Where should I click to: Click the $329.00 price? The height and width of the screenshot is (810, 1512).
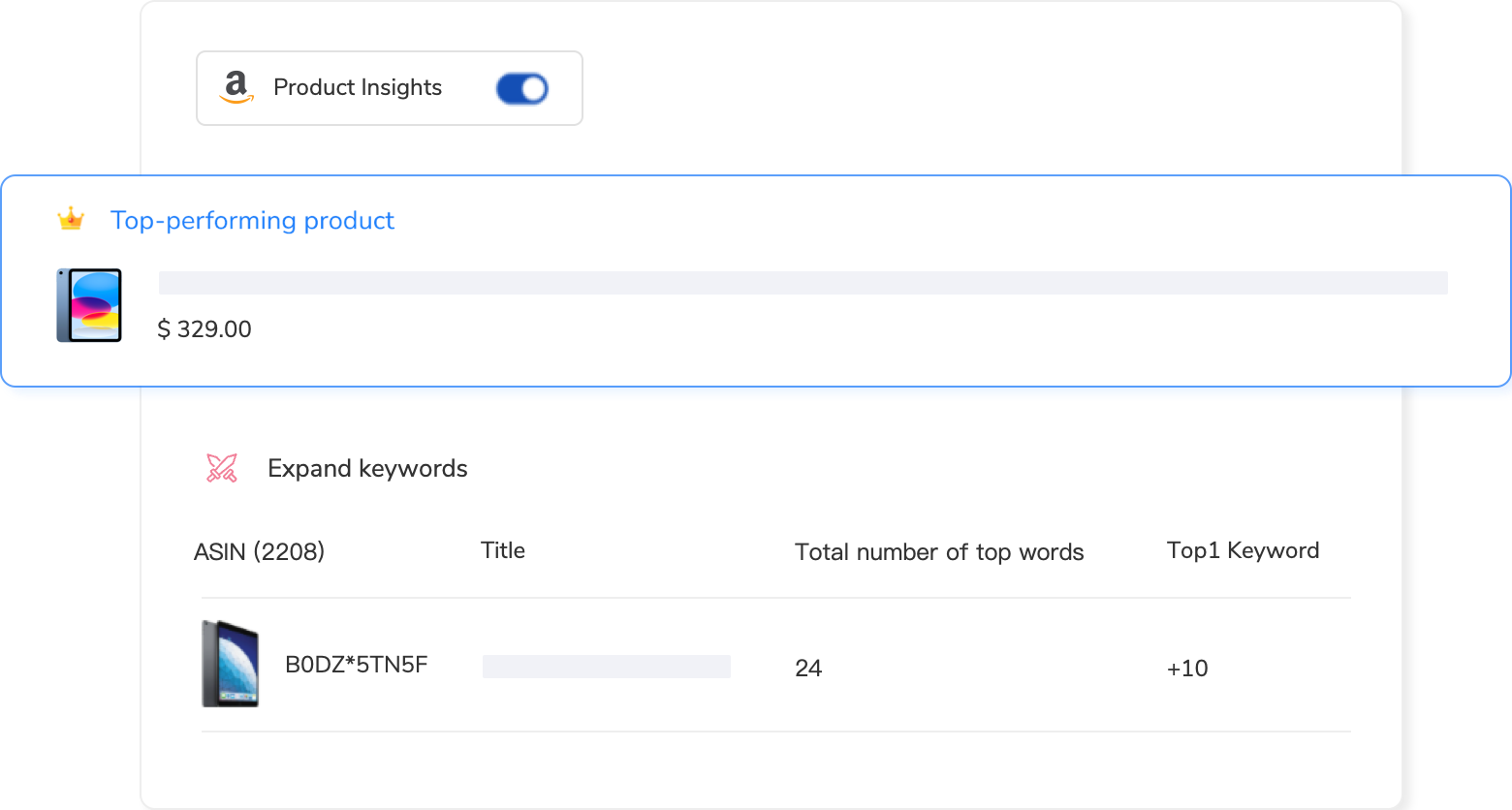pyautogui.click(x=205, y=329)
